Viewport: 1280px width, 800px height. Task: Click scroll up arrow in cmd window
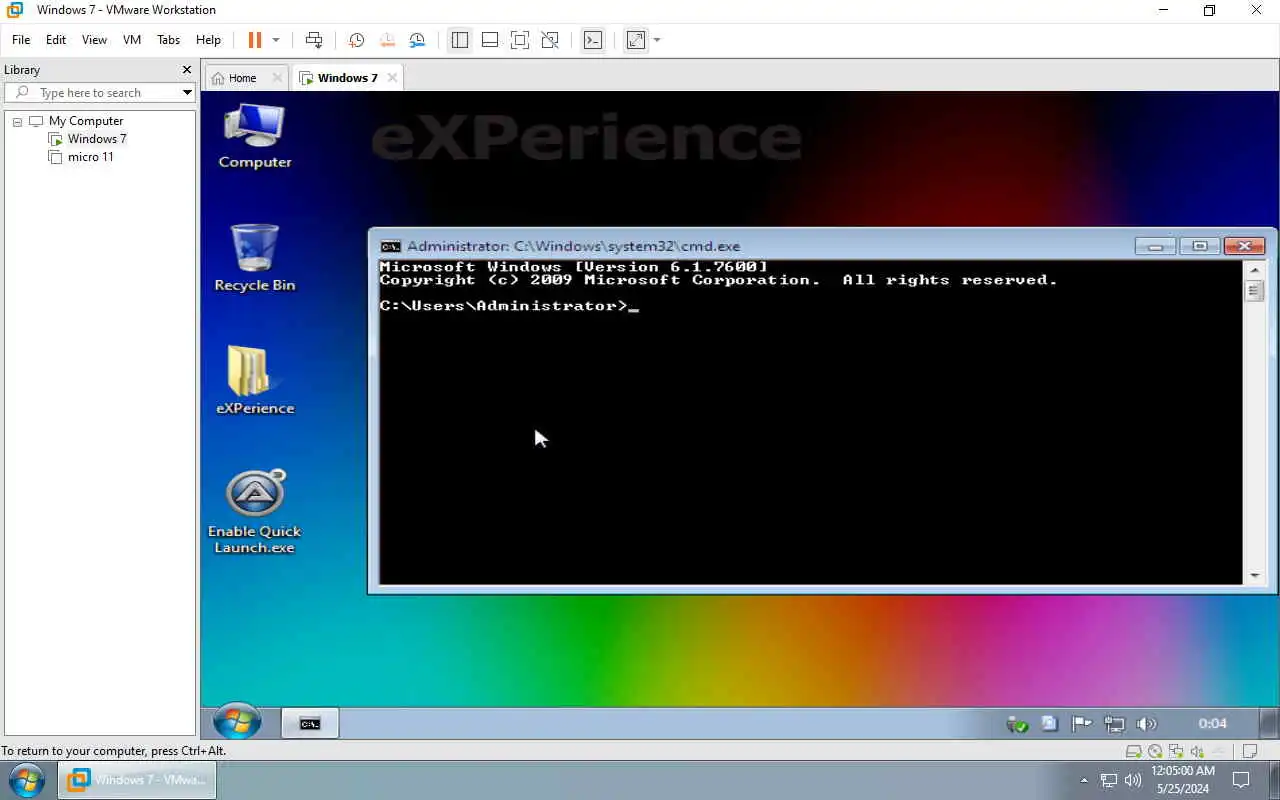tap(1255, 269)
